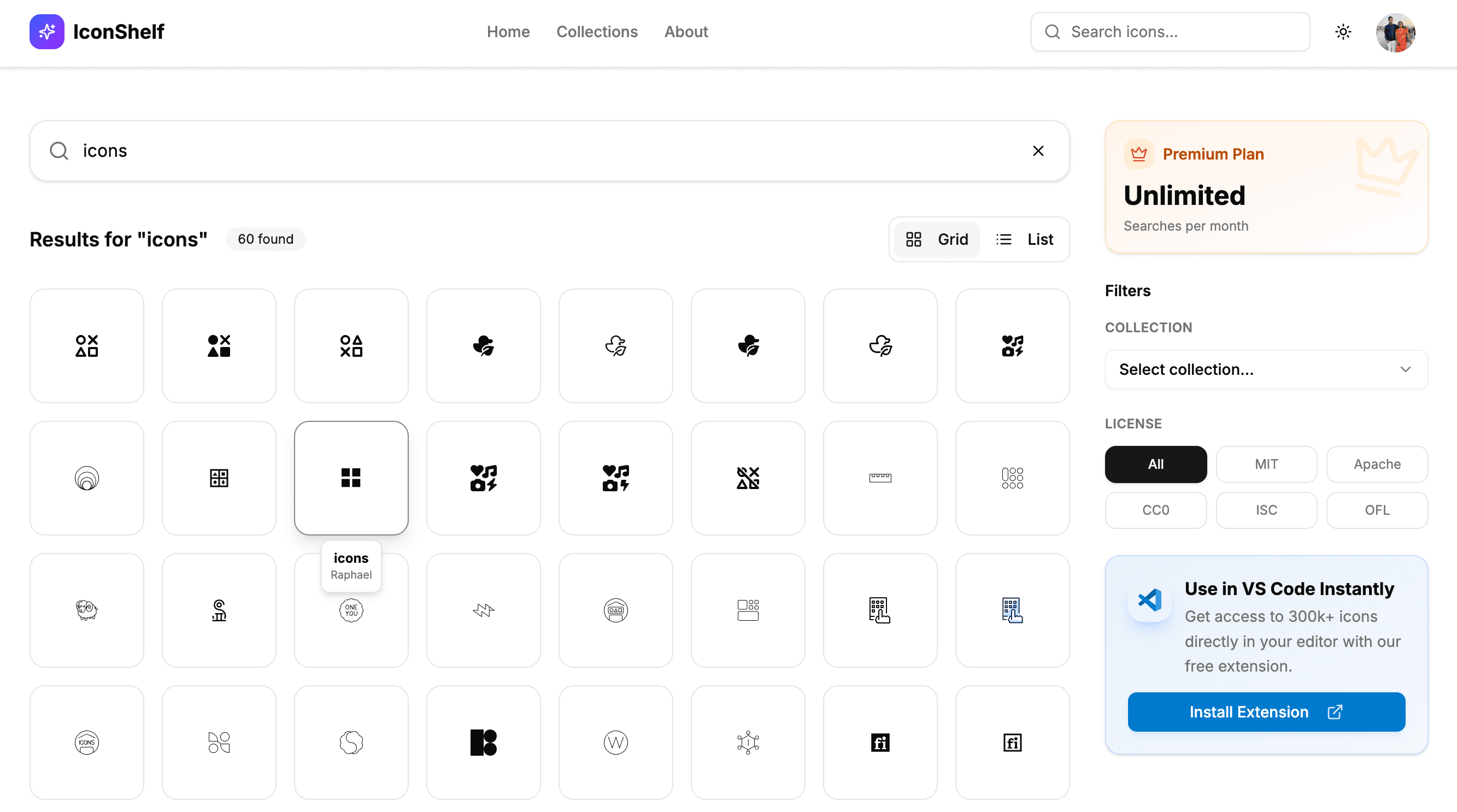Select the ruler icon from search results
This screenshot has height=812, width=1457.
(x=880, y=478)
